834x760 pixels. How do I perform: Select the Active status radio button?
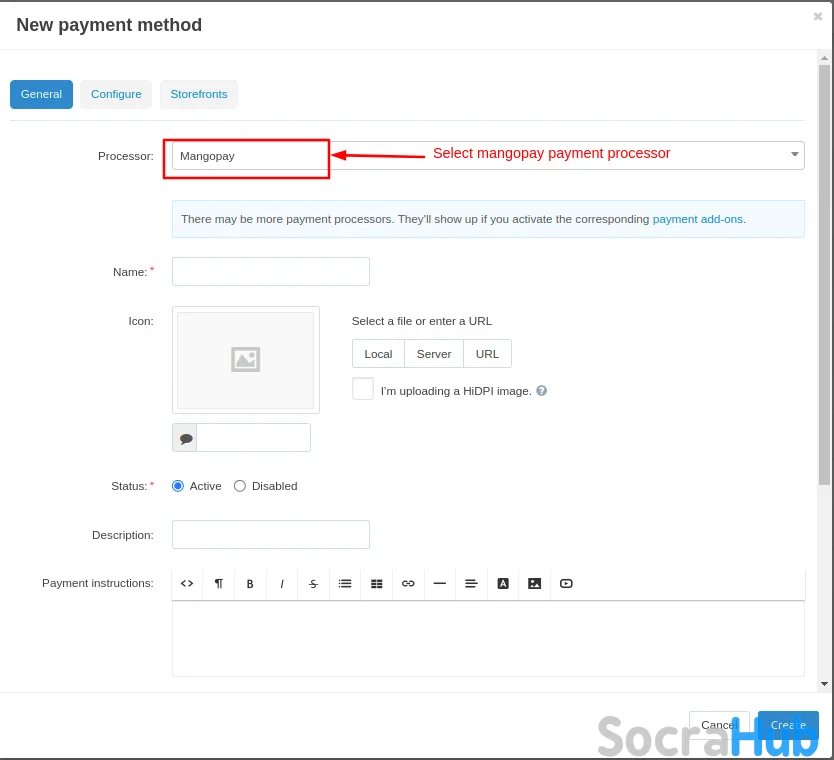[178, 486]
